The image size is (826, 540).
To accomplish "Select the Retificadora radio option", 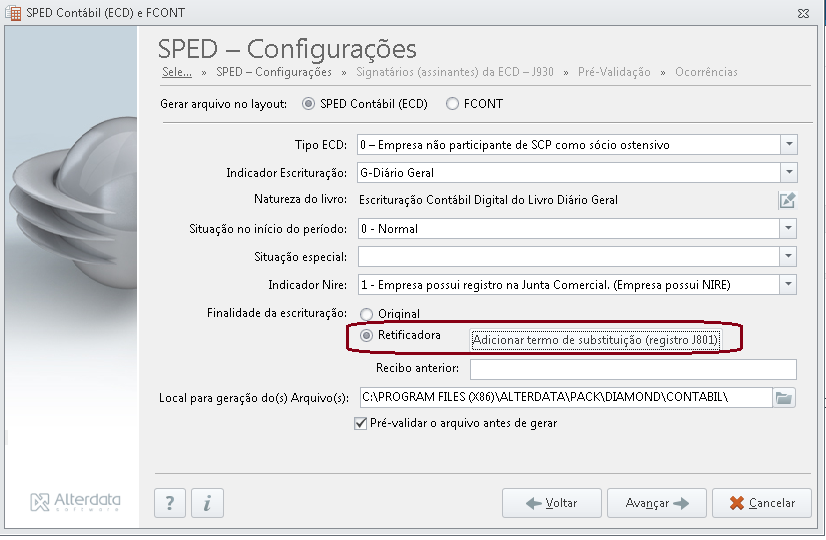I will coord(366,335).
